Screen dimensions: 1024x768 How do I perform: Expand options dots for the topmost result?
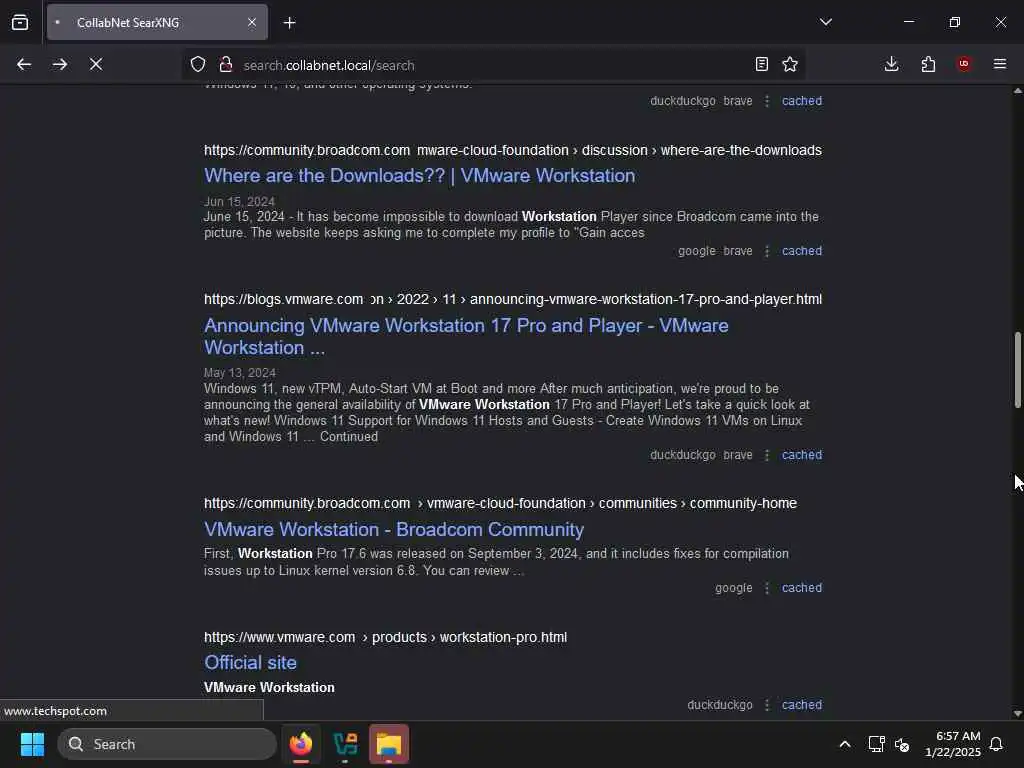tap(767, 101)
